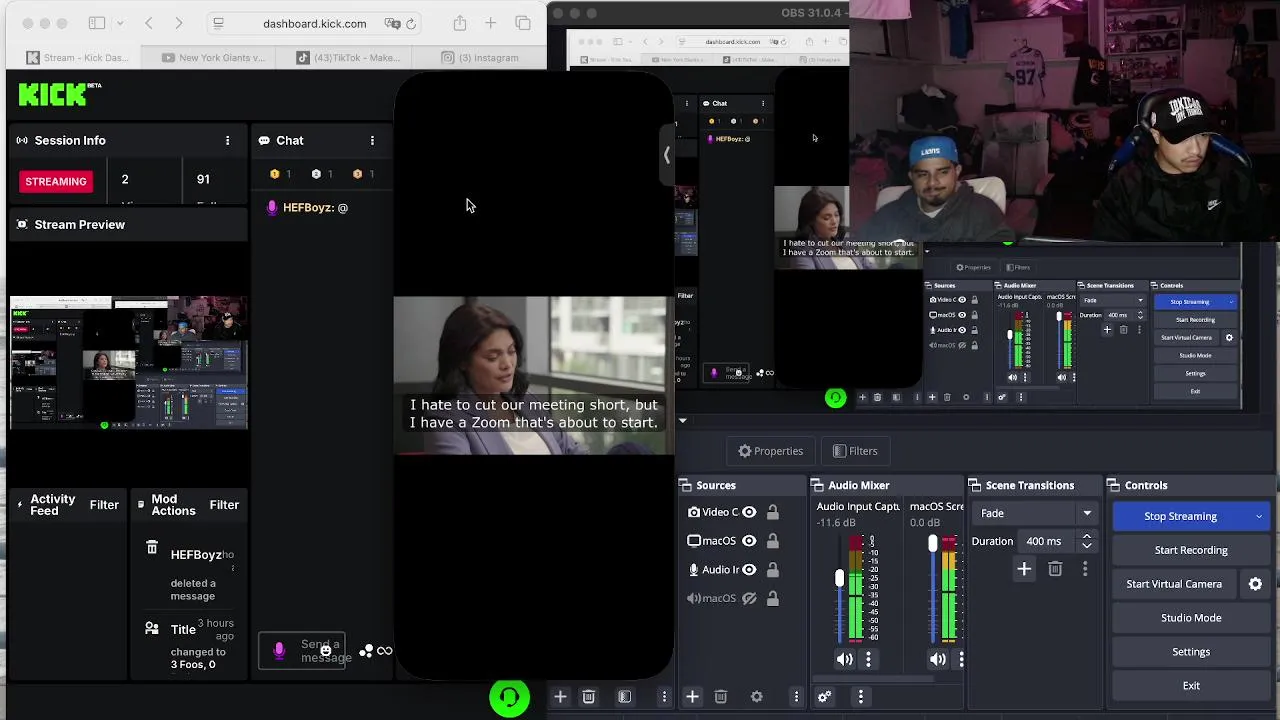Click Exit in OBS Controls
Viewport: 1280px width, 720px height.
pyautogui.click(x=1191, y=686)
